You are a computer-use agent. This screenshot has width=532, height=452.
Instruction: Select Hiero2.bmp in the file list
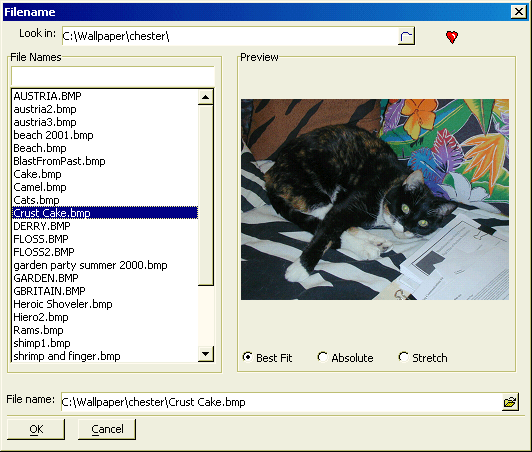[x=105, y=317]
